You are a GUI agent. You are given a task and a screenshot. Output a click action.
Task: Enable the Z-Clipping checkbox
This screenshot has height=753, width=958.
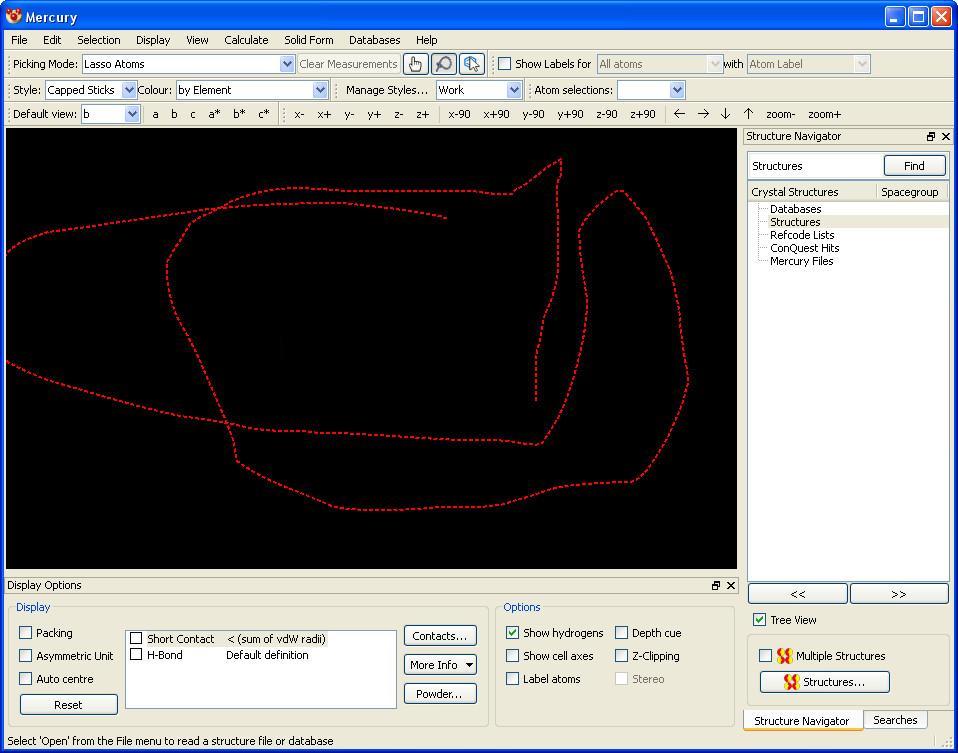tap(621, 656)
